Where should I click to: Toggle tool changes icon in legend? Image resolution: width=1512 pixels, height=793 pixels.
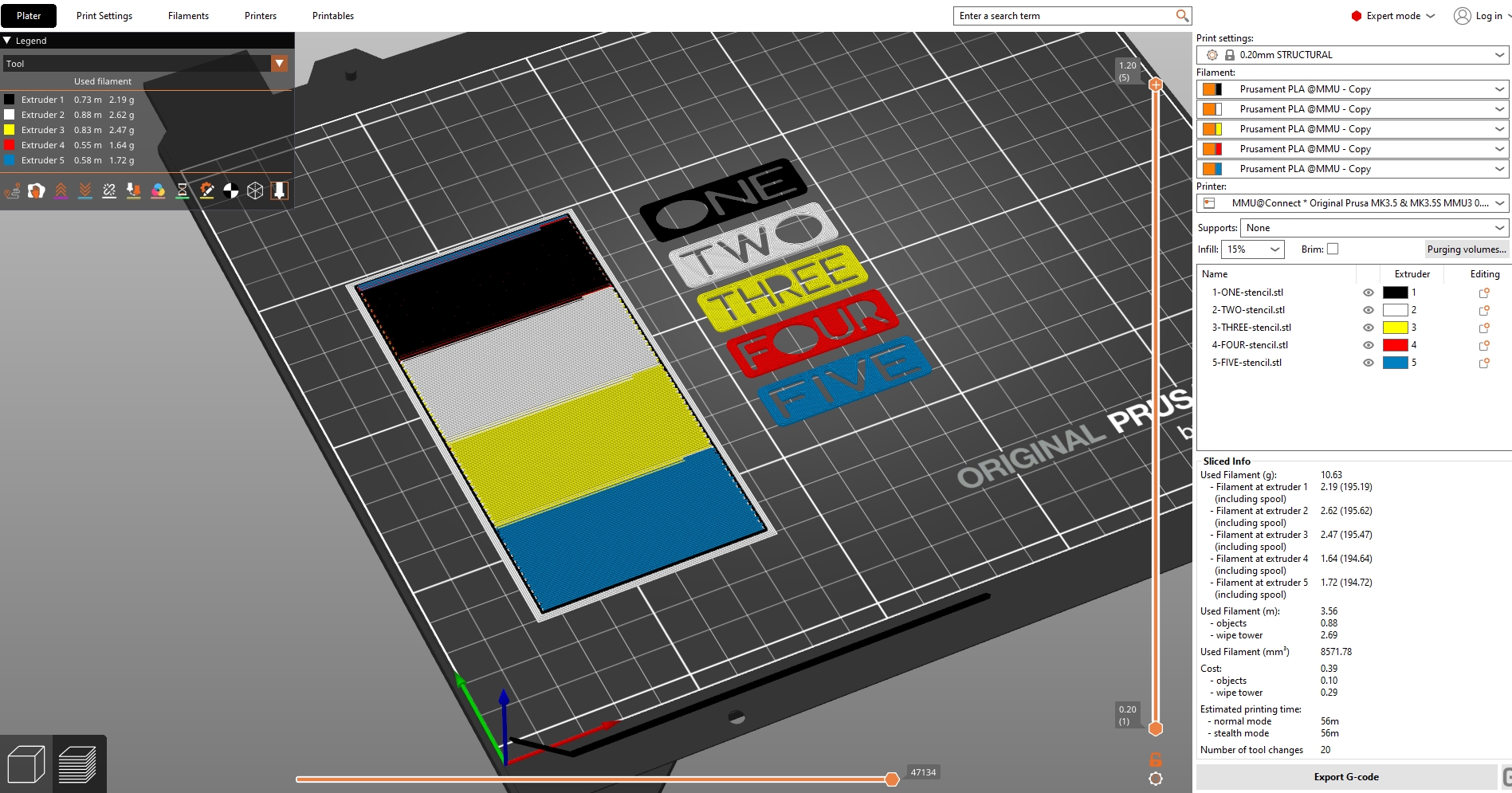[x=134, y=191]
